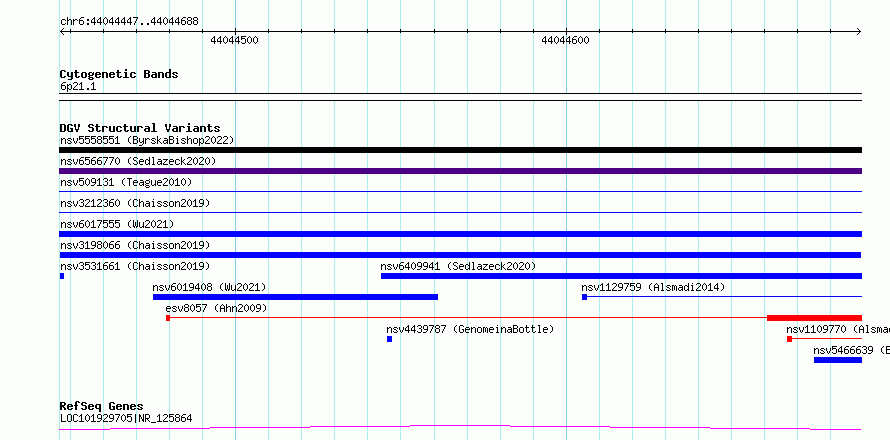This screenshot has height=440, width=890.
Task: Select the purple nsv6566770 variant bar
Action: pos(460,171)
